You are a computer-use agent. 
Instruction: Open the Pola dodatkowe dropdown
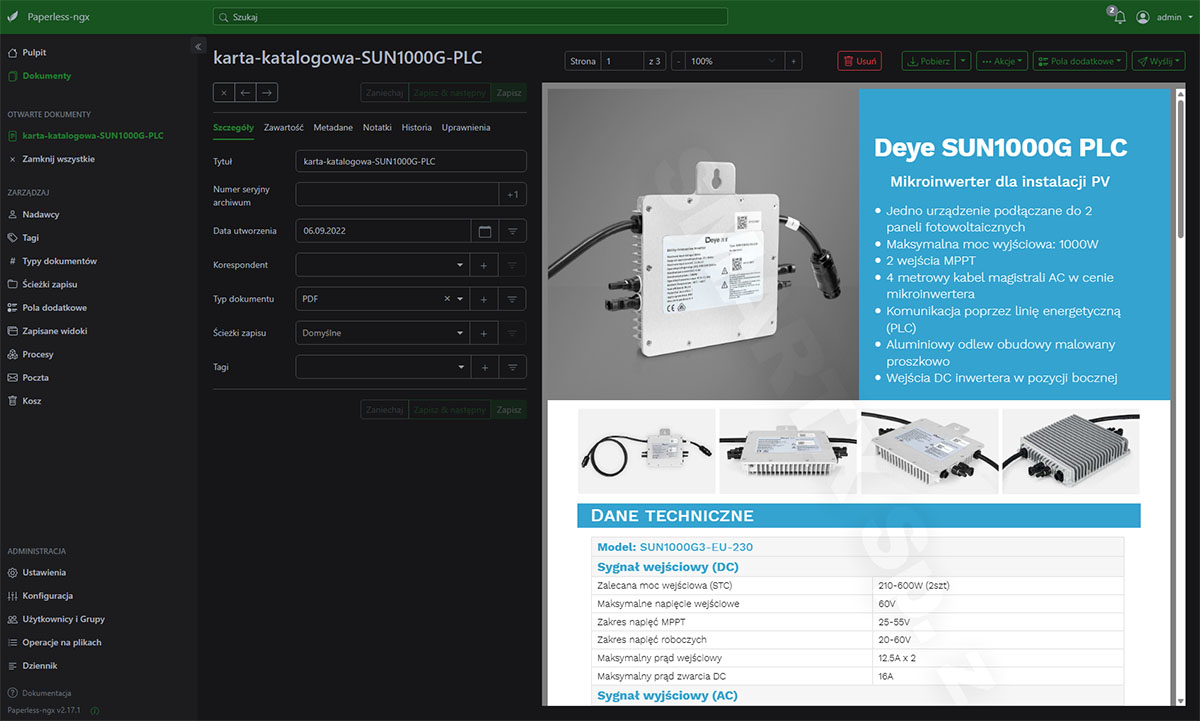(x=1080, y=61)
